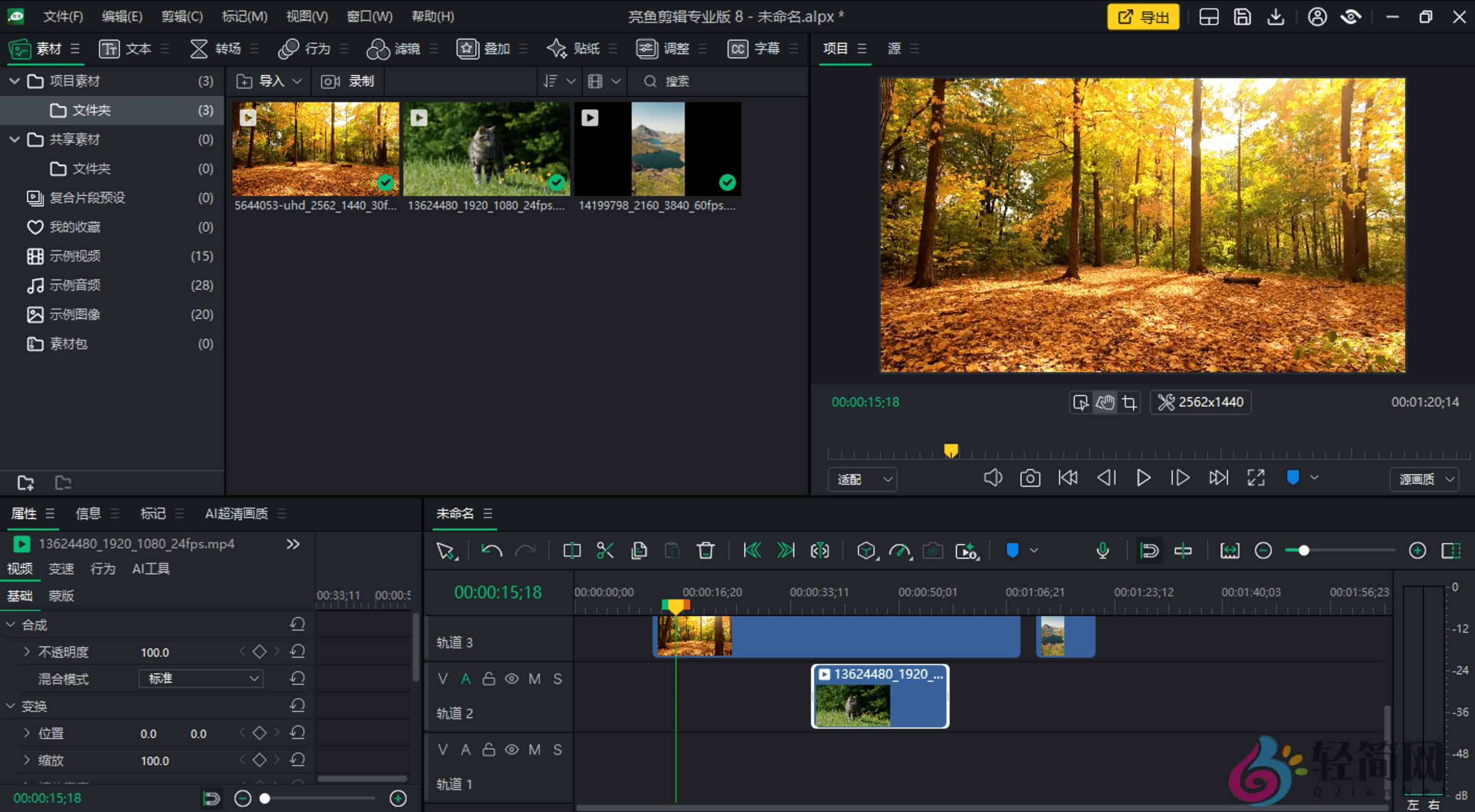This screenshot has width=1475, height=812.
Task: Click the 导出 export button
Action: [1142, 17]
